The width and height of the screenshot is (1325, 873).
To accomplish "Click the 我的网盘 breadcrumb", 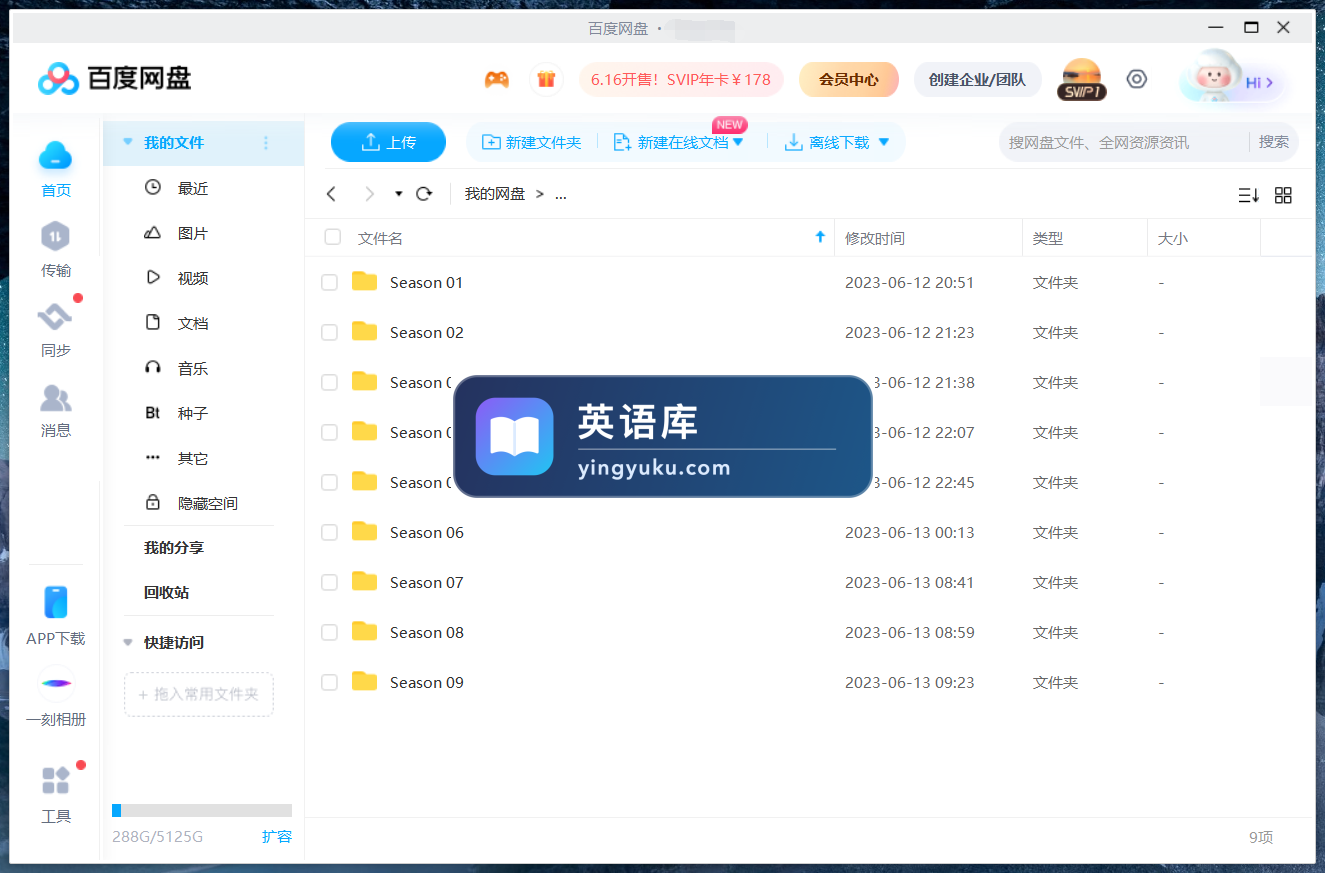I will pyautogui.click(x=495, y=194).
